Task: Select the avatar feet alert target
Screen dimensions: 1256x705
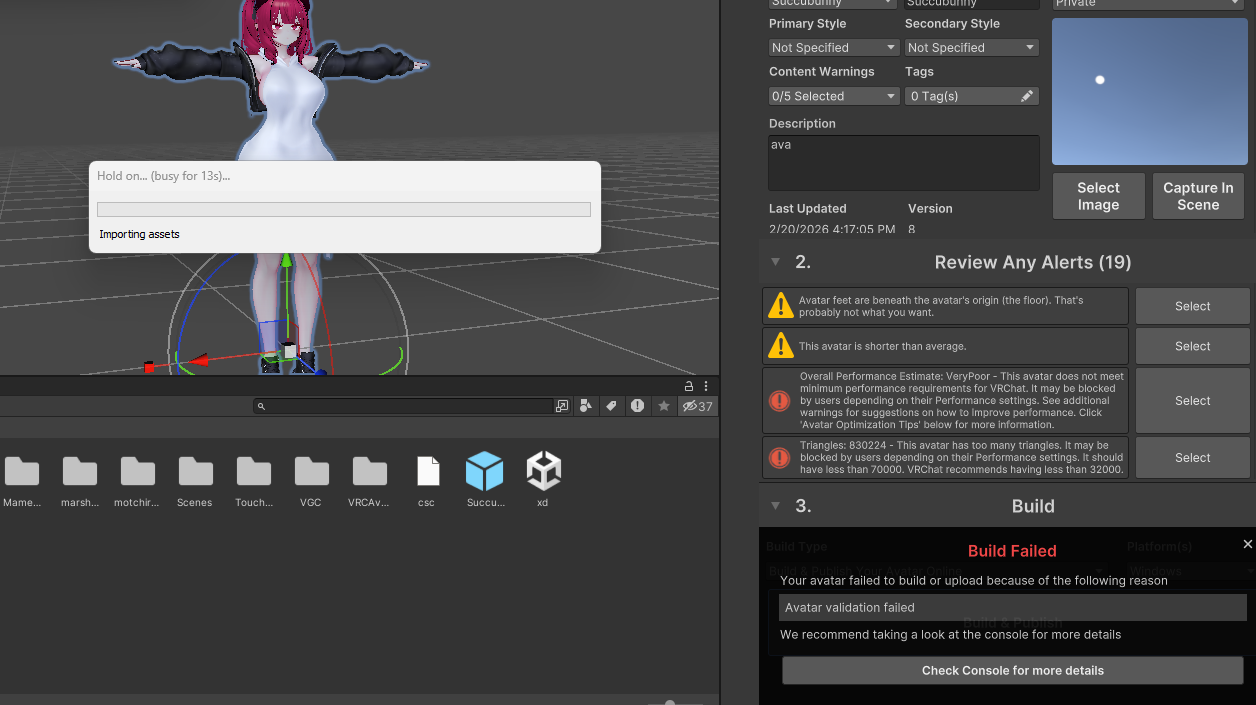Action: [1193, 306]
